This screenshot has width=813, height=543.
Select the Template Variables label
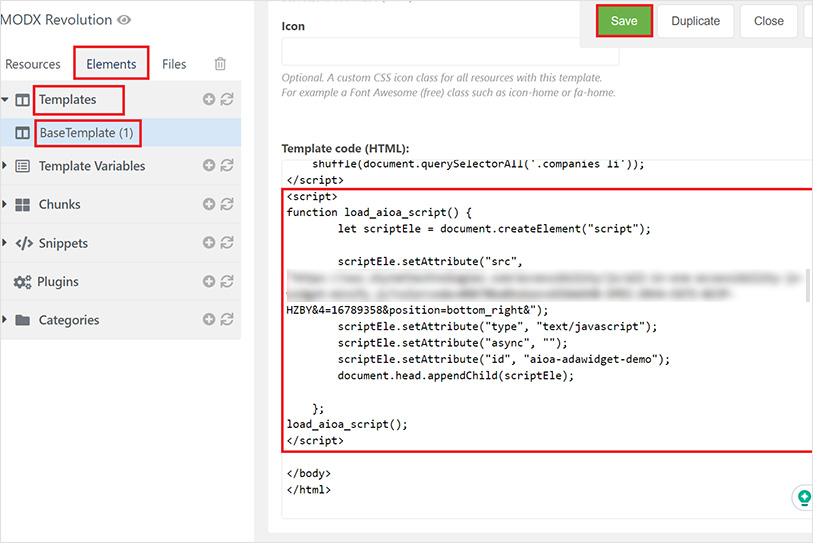click(92, 166)
